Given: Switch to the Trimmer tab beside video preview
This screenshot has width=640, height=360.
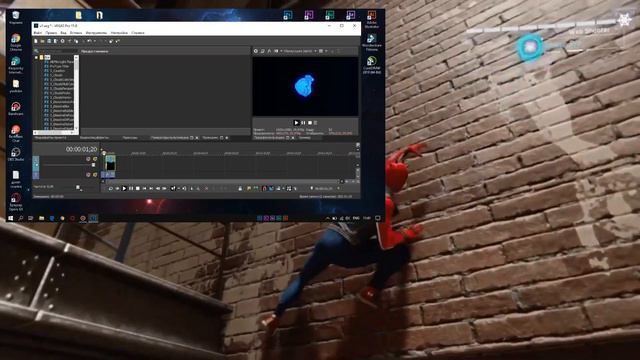Looking at the screenshot, I should (x=304, y=138).
